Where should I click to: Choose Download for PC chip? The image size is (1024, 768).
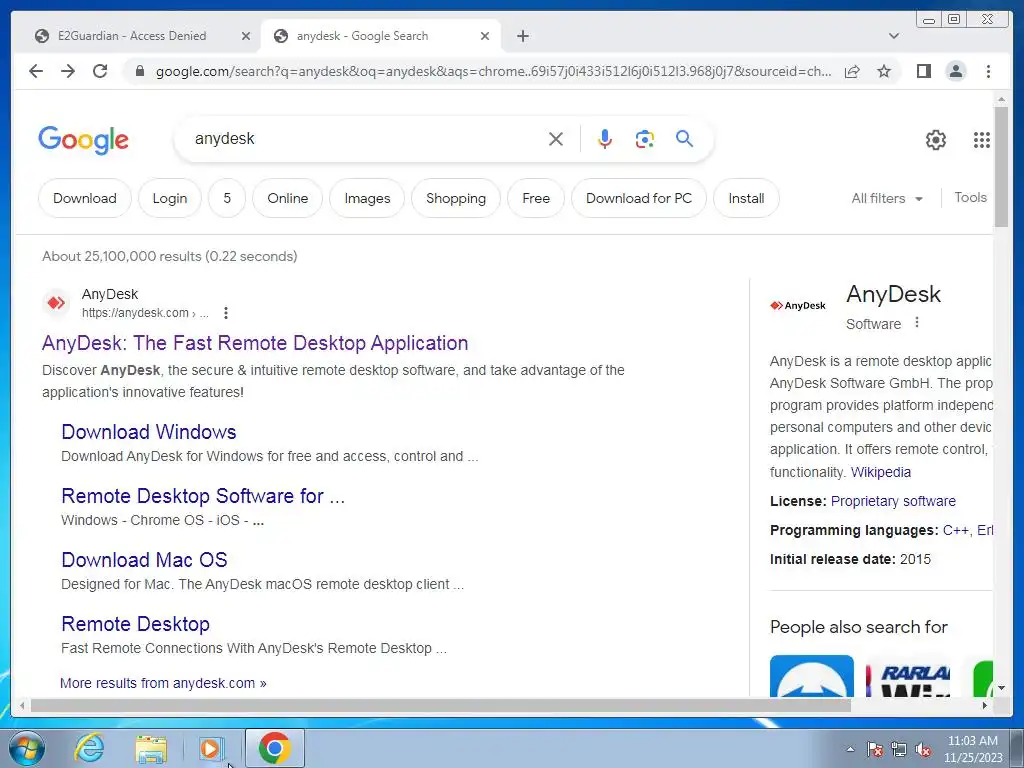tap(639, 198)
